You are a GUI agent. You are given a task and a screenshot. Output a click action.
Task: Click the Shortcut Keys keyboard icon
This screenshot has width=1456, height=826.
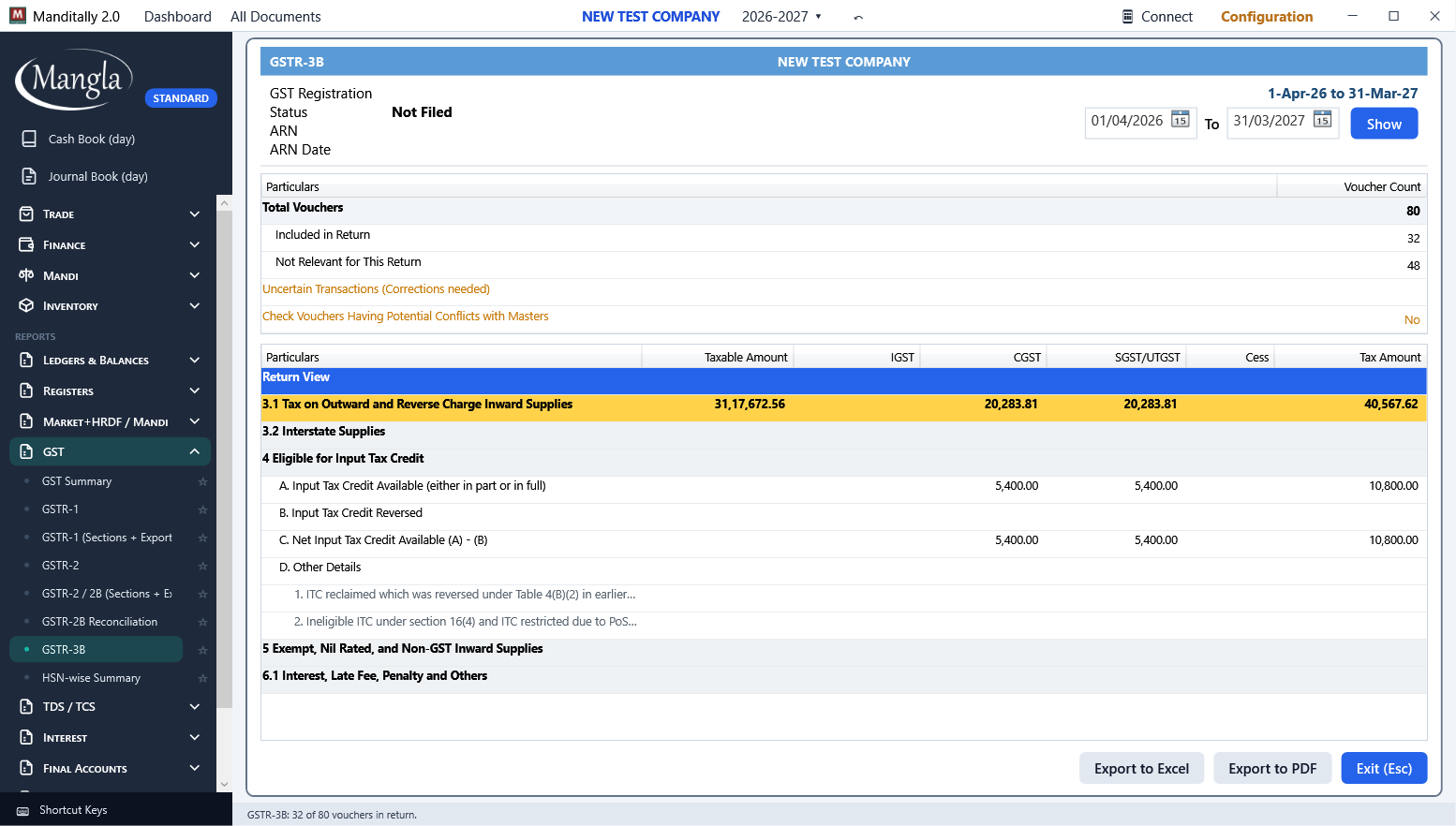pyautogui.click(x=22, y=811)
